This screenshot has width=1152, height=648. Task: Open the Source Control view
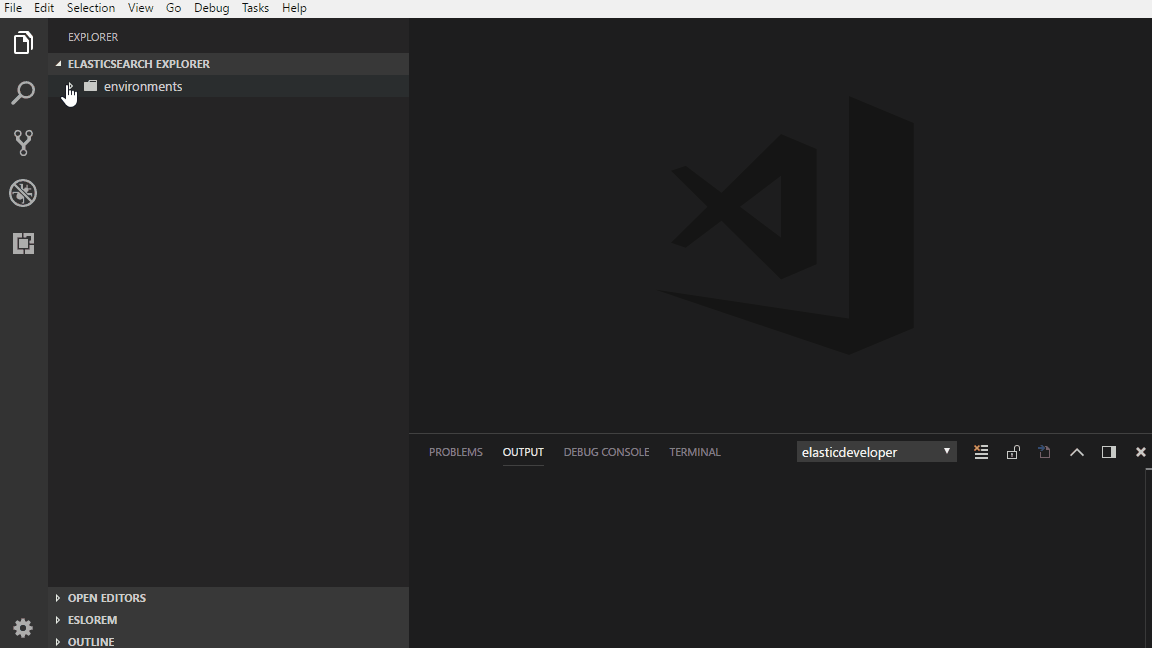[24, 143]
